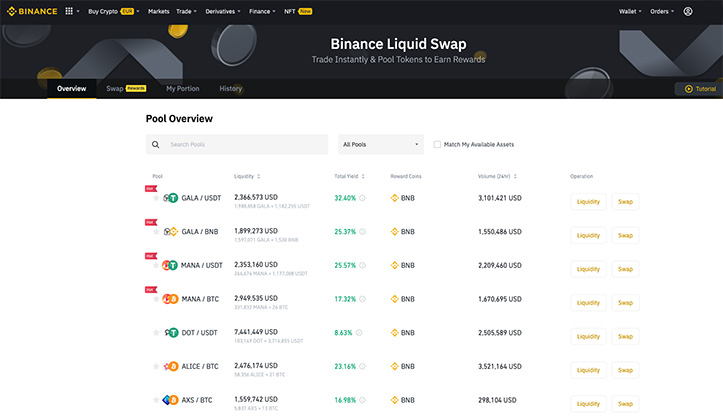Click the Tutorial play icon
723x420 pixels.
point(688,89)
